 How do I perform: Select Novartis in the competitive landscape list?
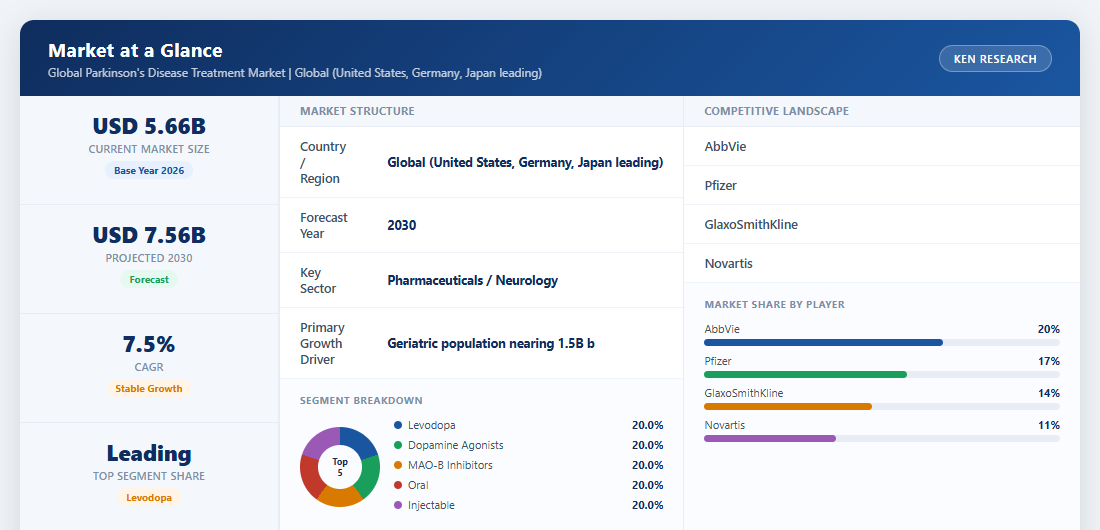729,264
